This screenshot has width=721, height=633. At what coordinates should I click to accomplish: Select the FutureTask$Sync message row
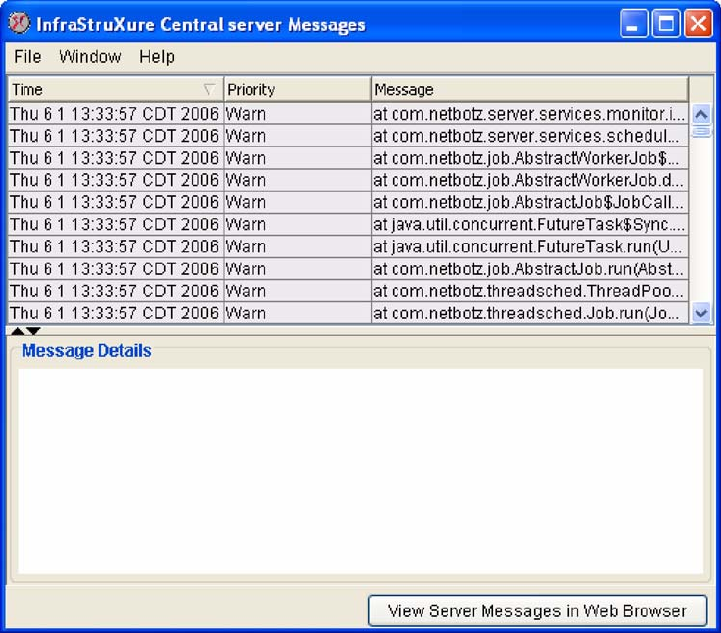pos(348,224)
